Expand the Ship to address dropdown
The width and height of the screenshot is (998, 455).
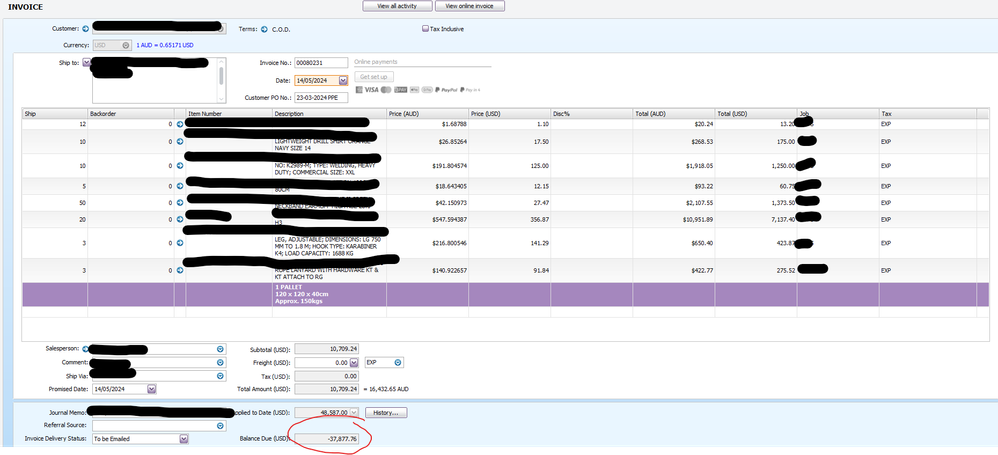86,63
